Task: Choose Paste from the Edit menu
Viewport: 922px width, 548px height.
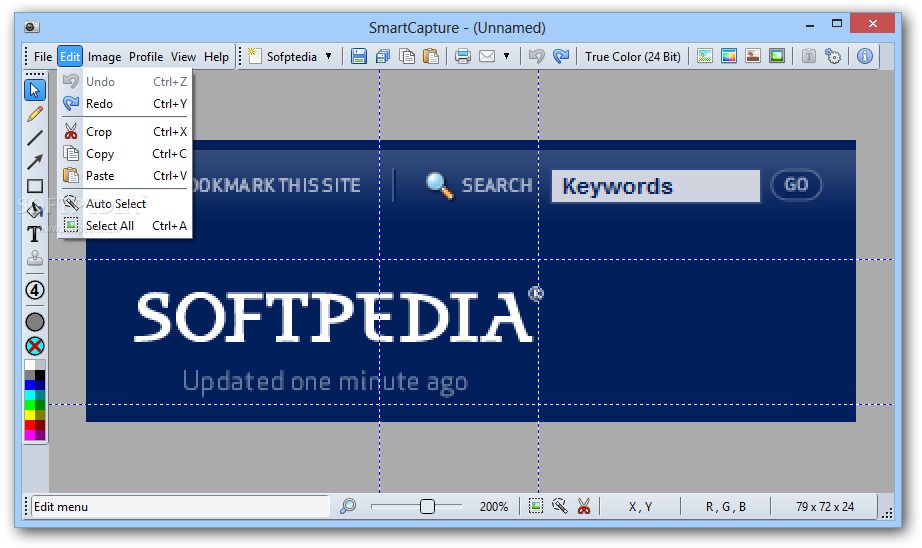Action: click(125, 176)
